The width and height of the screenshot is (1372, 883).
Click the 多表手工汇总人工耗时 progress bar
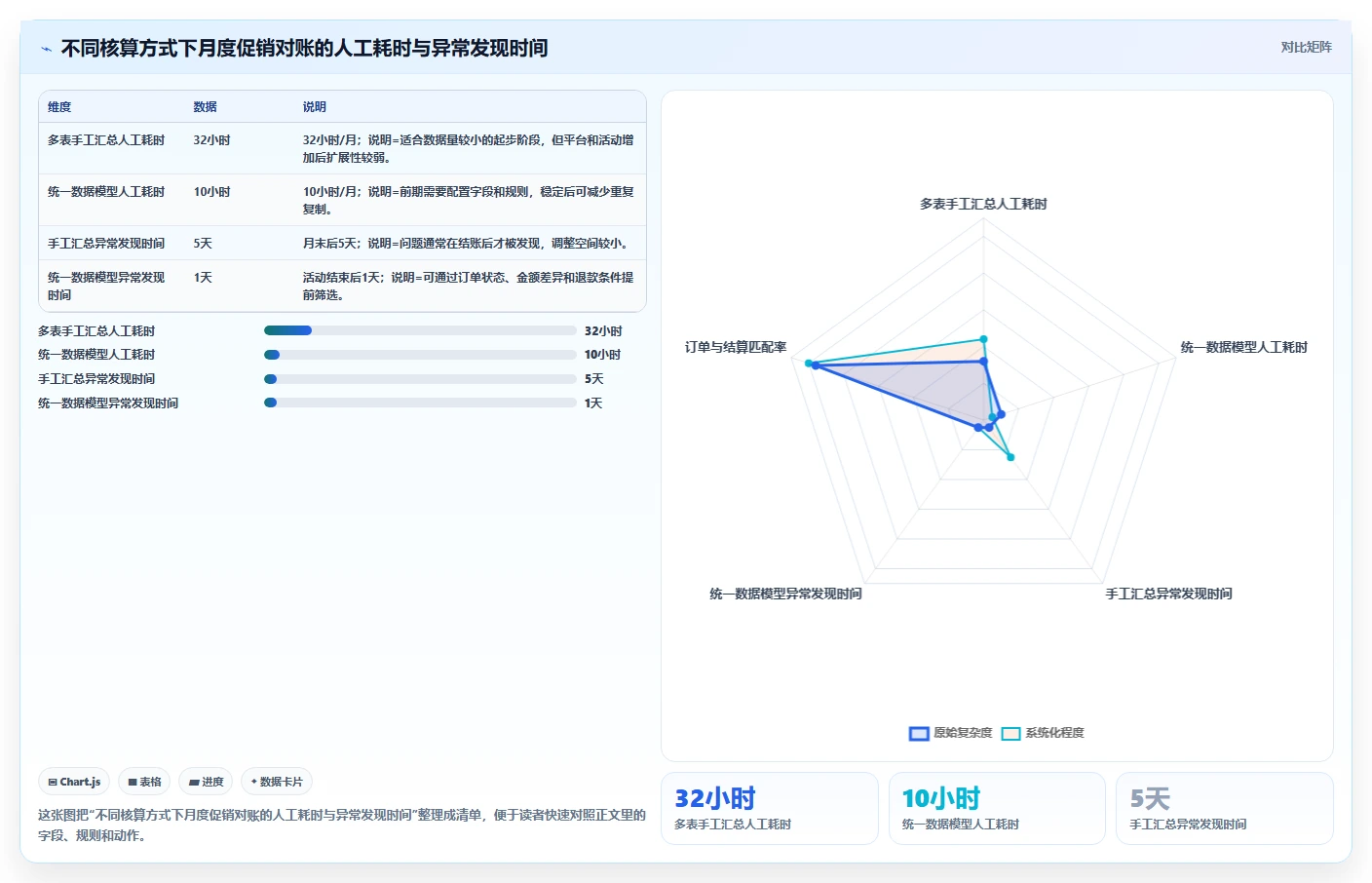(x=420, y=330)
